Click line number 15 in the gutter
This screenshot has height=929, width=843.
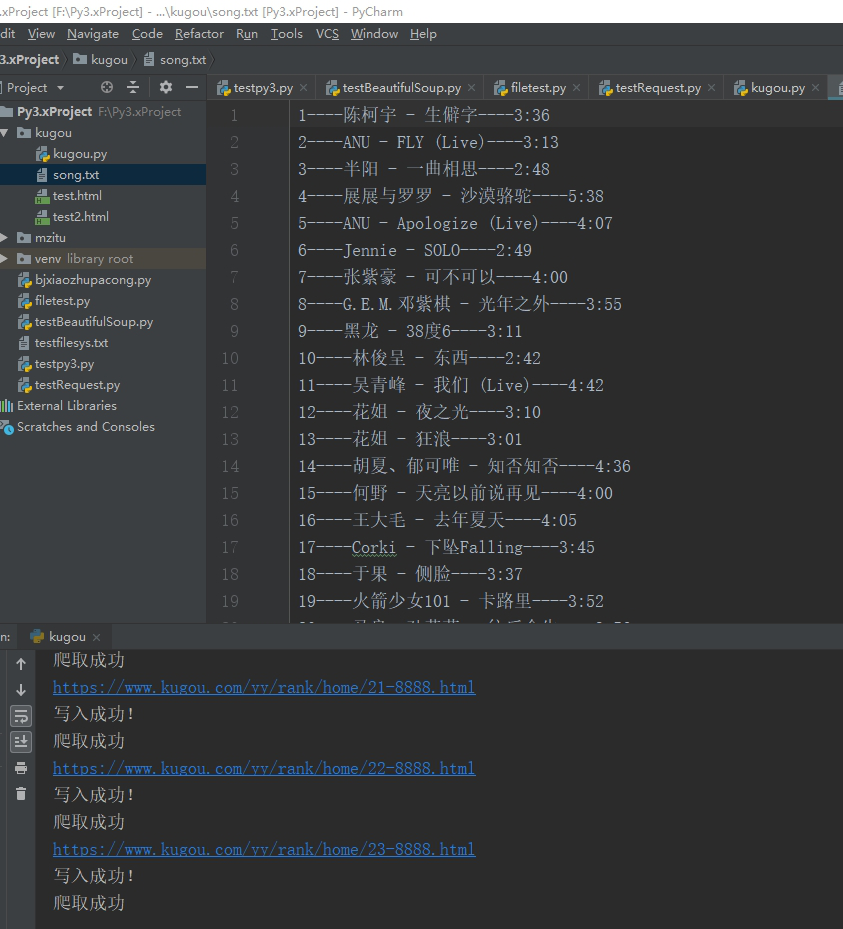[230, 494]
